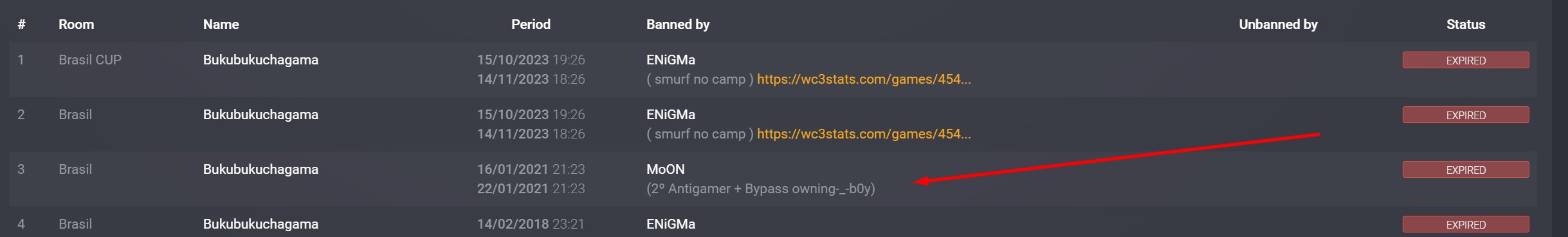Click EXPIRED status badge in row 4
1568x237 pixels.
point(1466,224)
